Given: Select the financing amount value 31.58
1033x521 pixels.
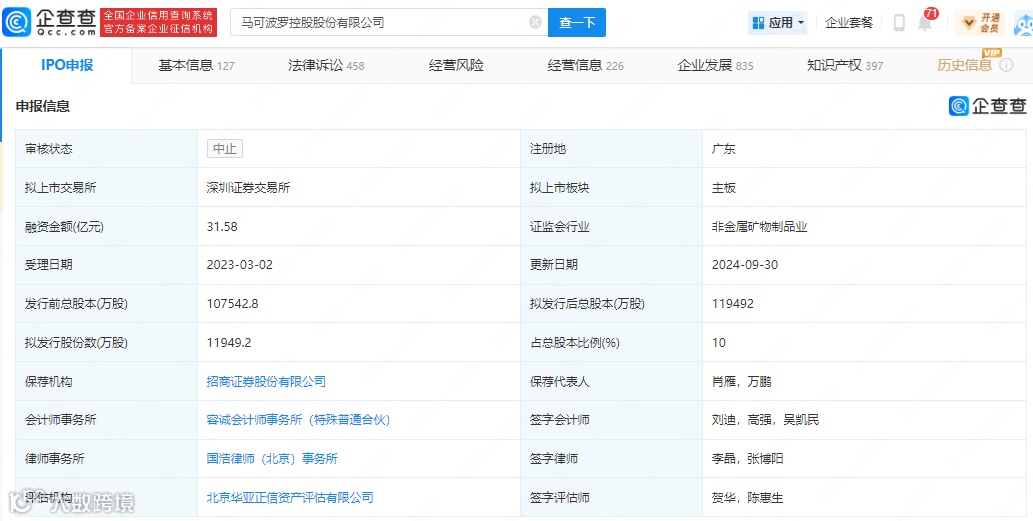Looking at the screenshot, I should click(222, 227).
